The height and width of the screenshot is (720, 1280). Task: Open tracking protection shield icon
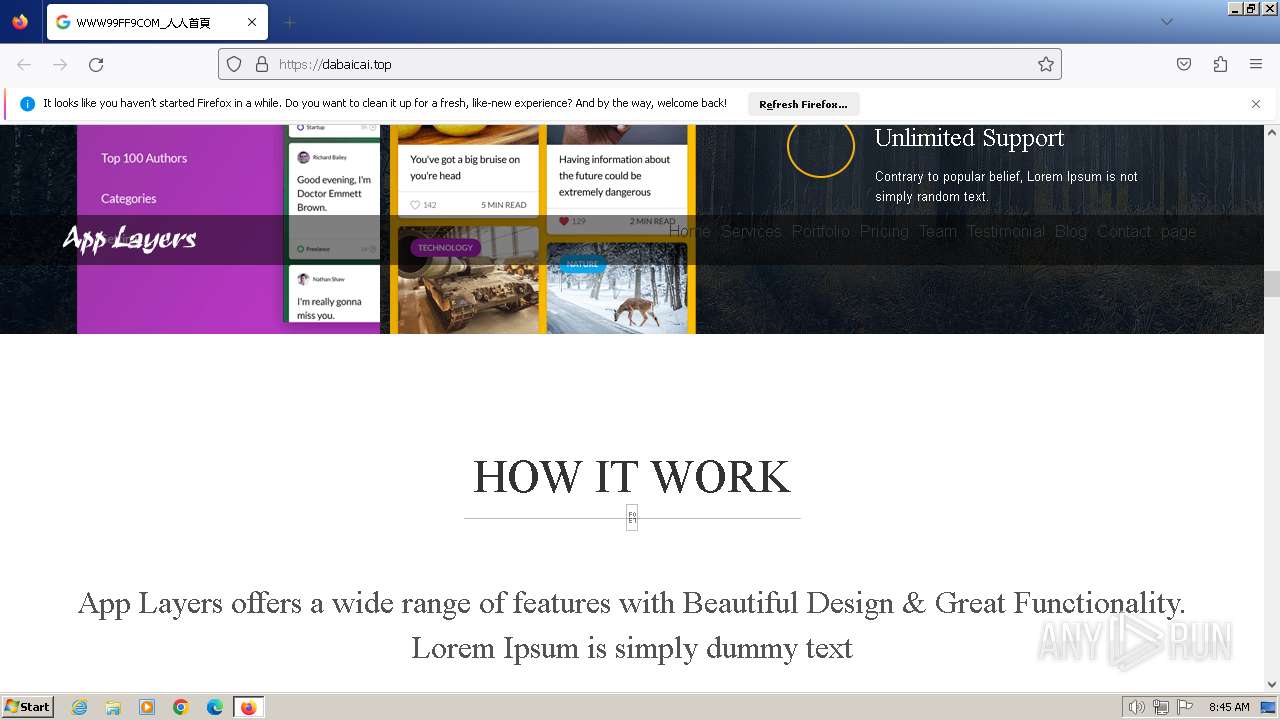point(234,64)
